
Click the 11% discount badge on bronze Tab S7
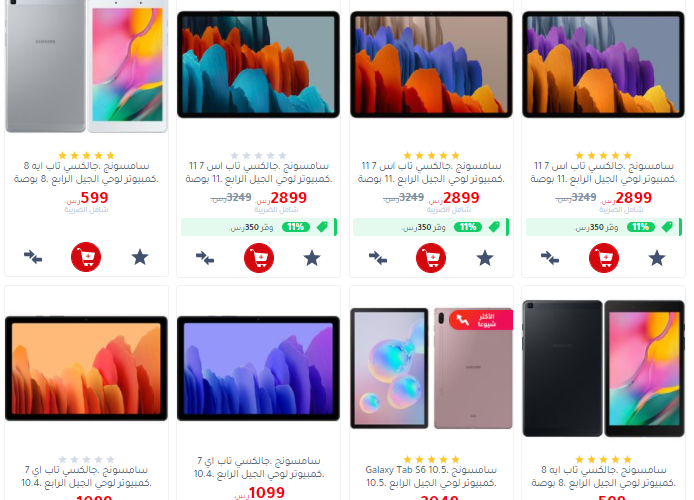click(x=468, y=227)
